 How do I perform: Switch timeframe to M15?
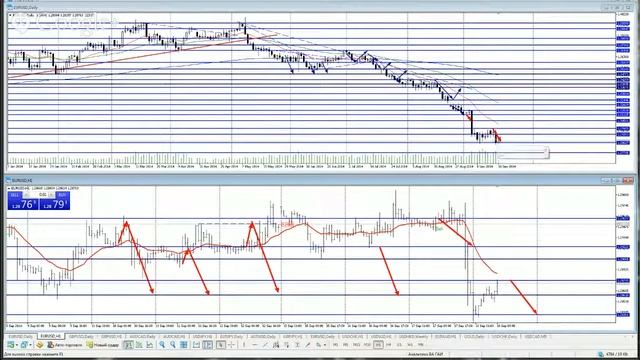click(356, 345)
